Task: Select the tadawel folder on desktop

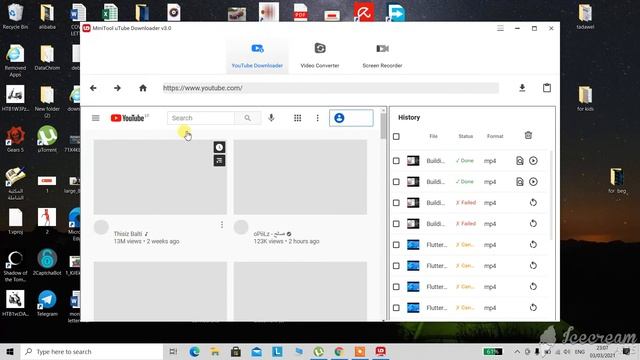Action: pos(585,16)
